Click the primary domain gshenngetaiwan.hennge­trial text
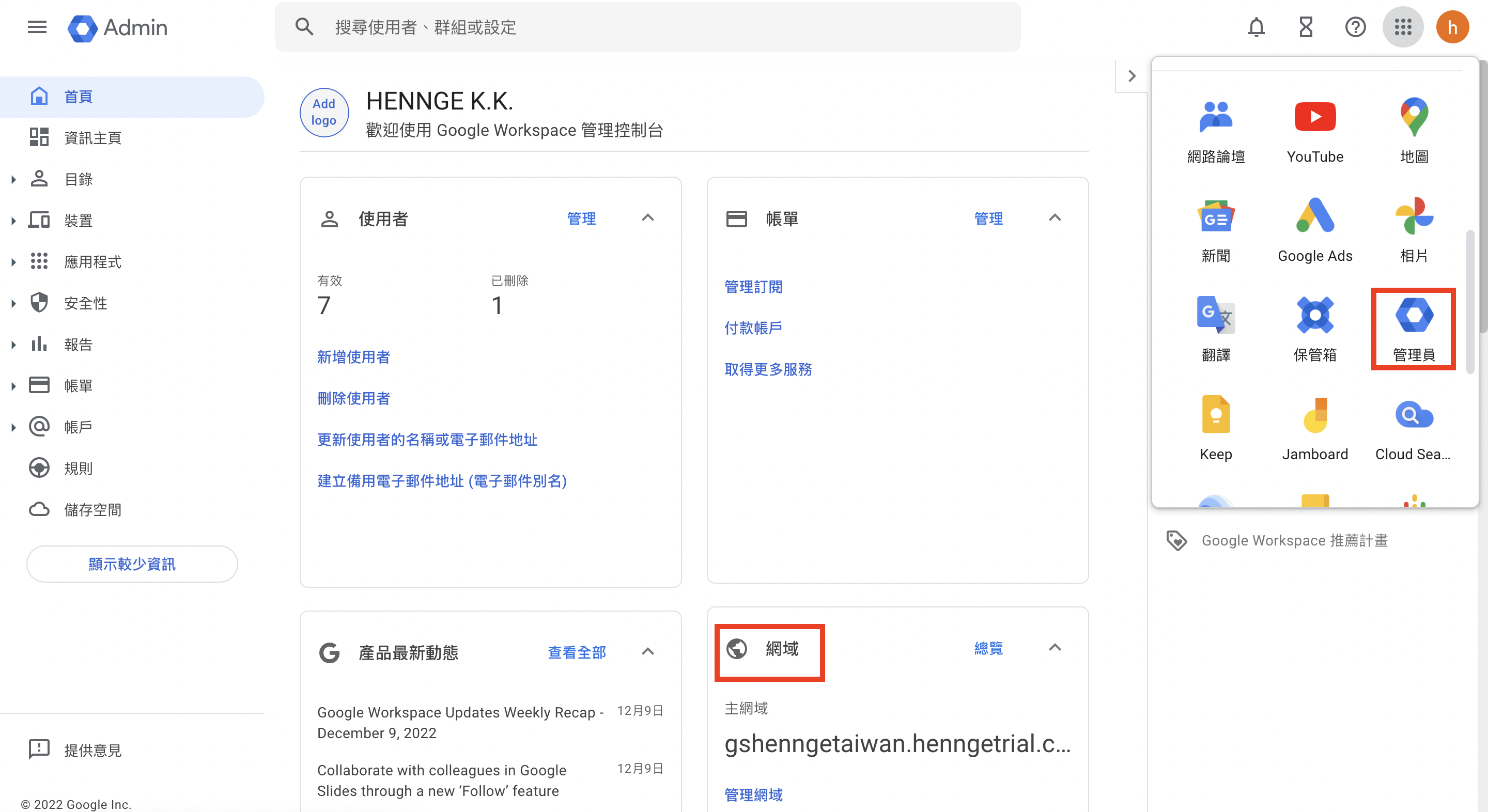The image size is (1488, 812). click(897, 744)
